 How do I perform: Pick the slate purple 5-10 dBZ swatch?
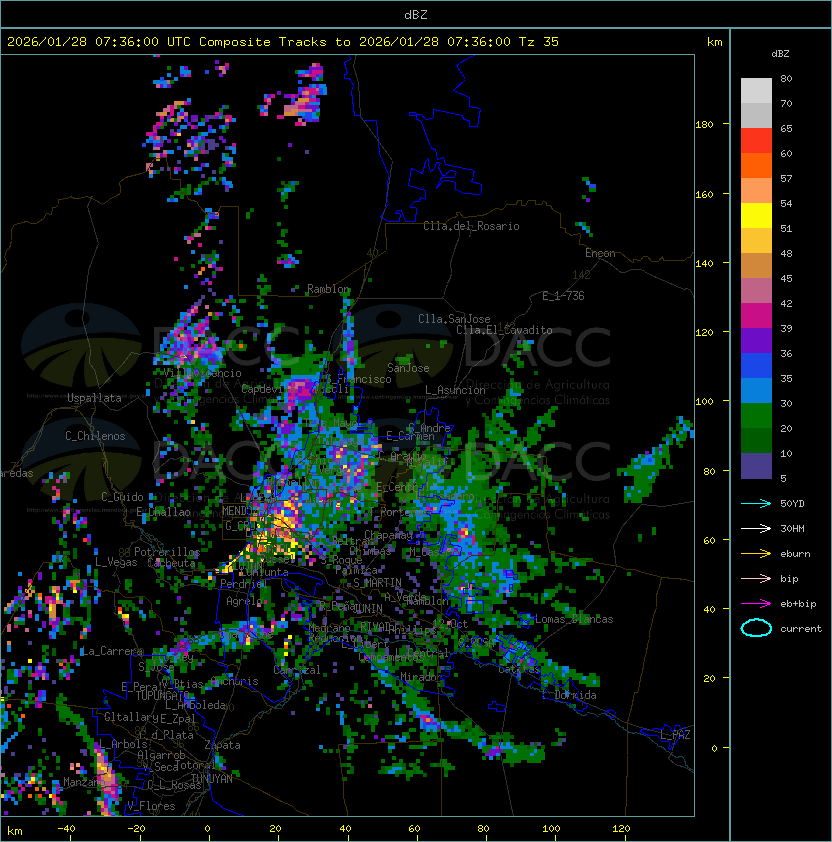click(x=756, y=466)
